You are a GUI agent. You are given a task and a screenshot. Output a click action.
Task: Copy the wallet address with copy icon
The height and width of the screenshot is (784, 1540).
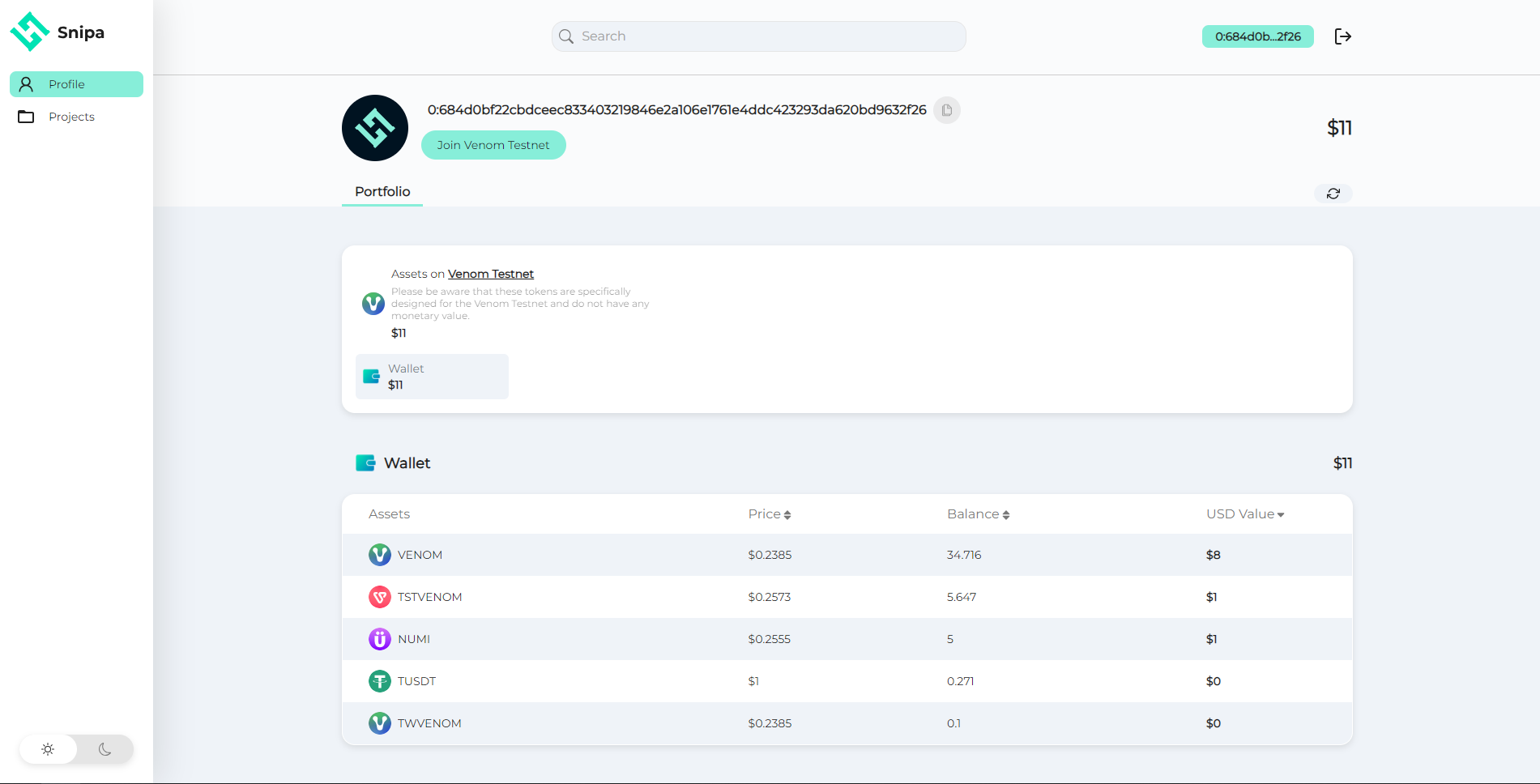[x=947, y=110]
